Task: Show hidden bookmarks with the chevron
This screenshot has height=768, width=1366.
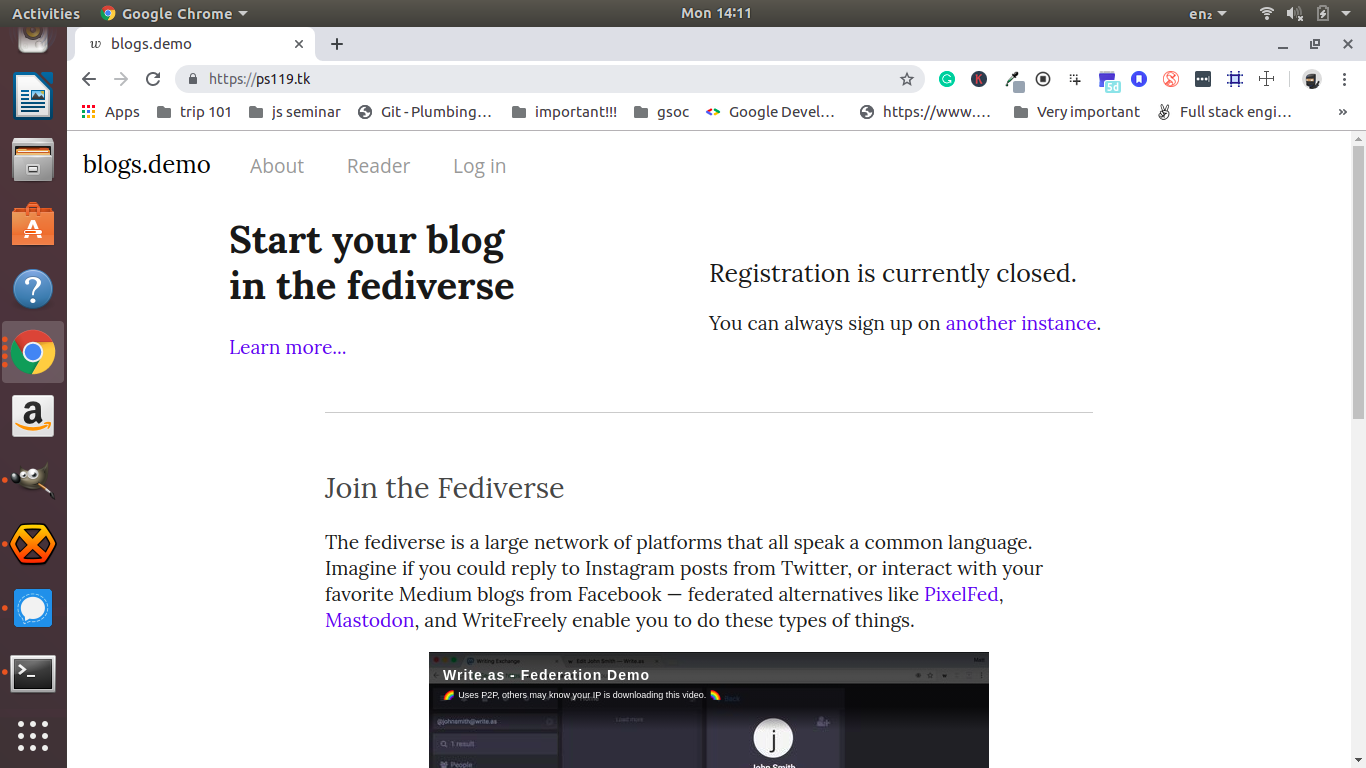Action: 1343,112
